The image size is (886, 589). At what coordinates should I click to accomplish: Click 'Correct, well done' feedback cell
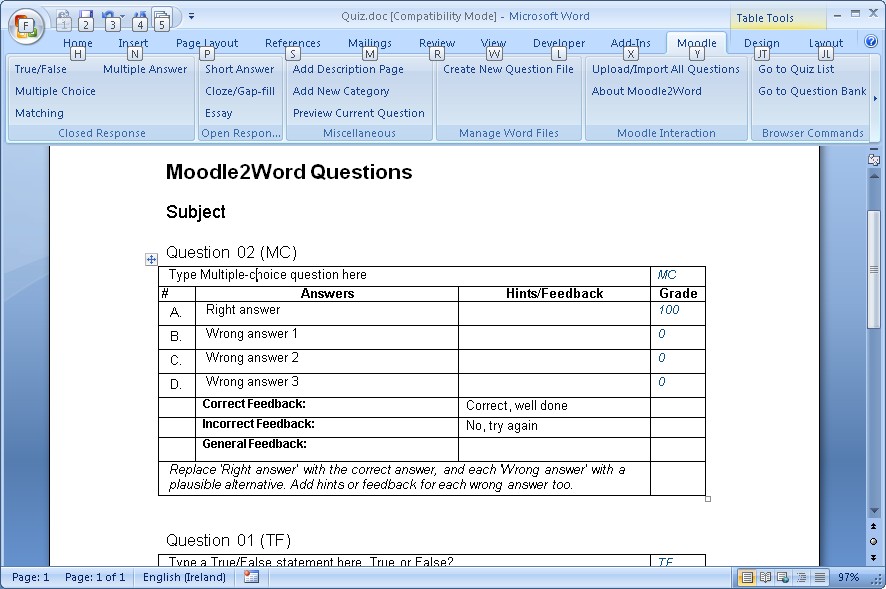554,408
